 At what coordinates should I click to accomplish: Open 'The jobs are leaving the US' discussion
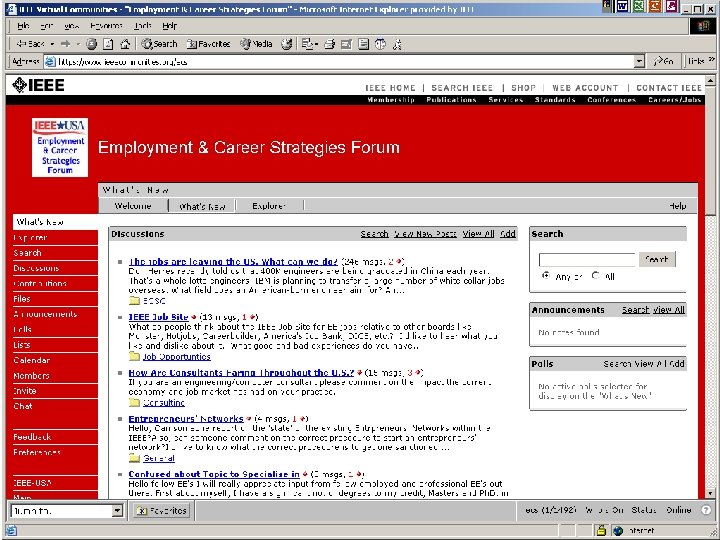(x=233, y=262)
